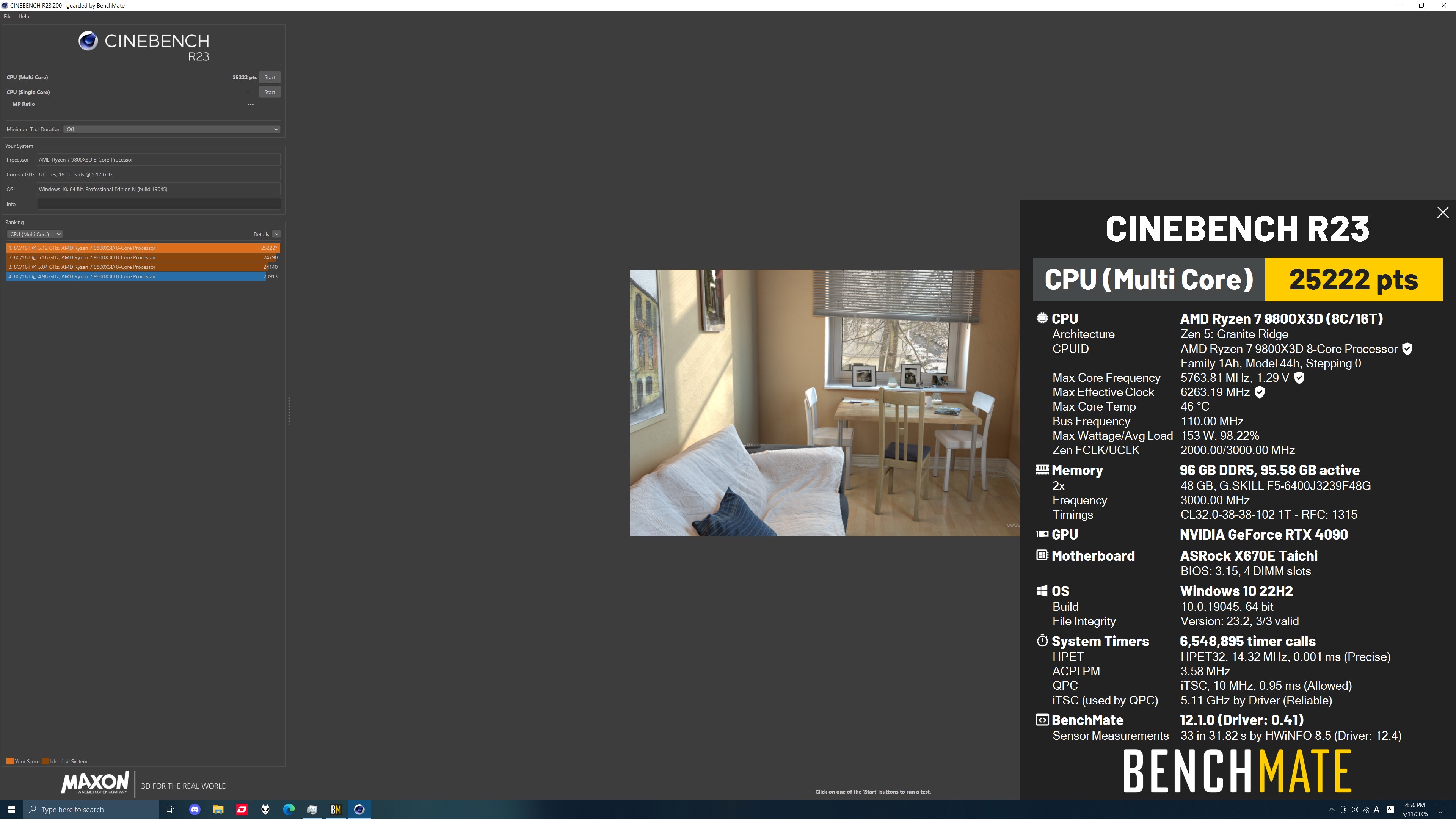Screen dimensions: 1456x819
Task: Open network settings from the tray
Action: 1365,810
